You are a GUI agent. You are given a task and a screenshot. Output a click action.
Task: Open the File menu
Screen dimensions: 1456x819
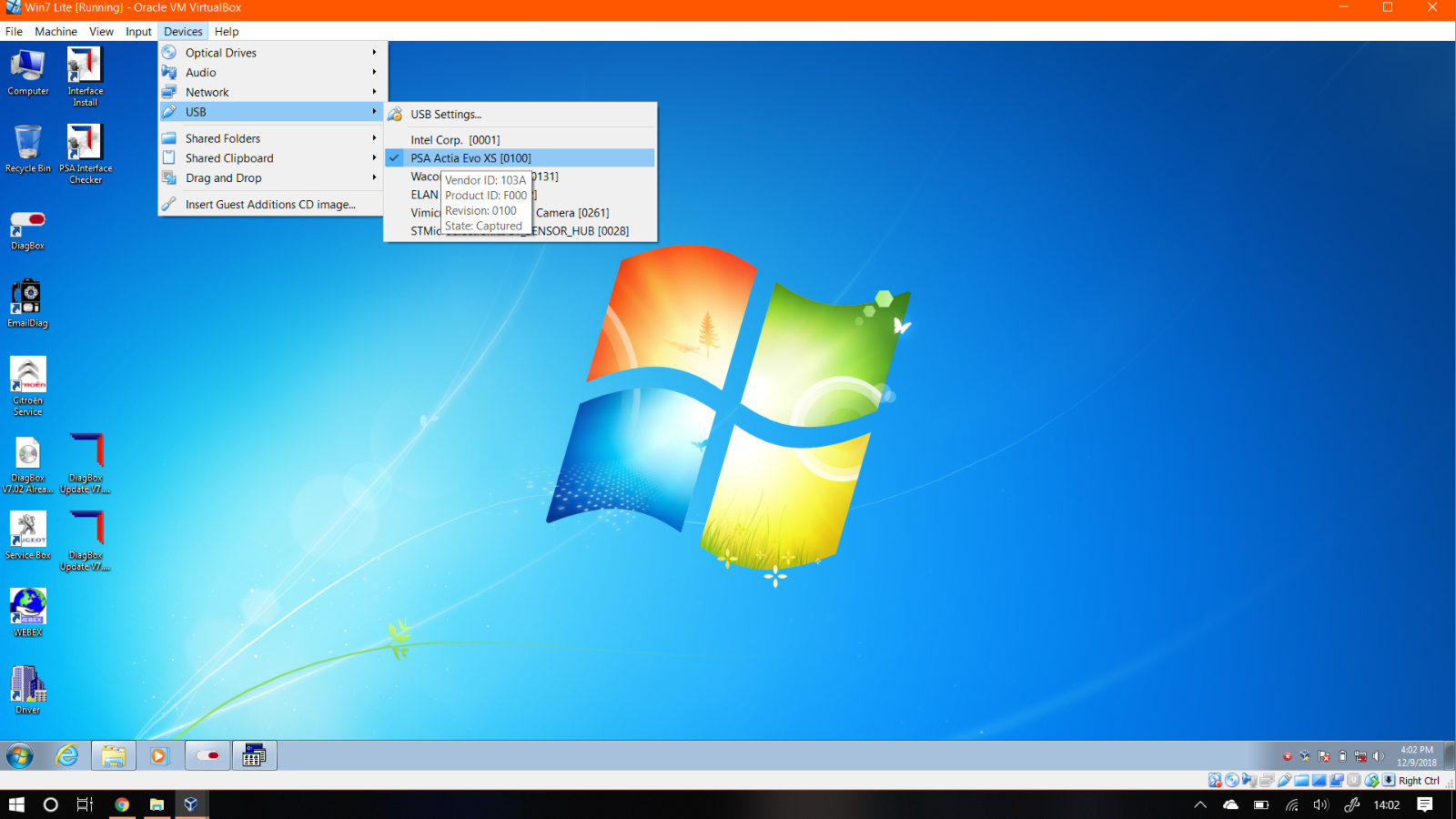click(14, 32)
